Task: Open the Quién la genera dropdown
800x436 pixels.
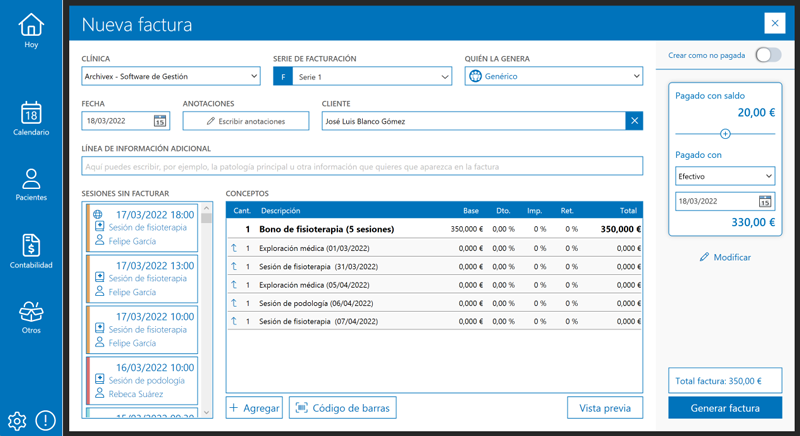Action: (x=553, y=76)
